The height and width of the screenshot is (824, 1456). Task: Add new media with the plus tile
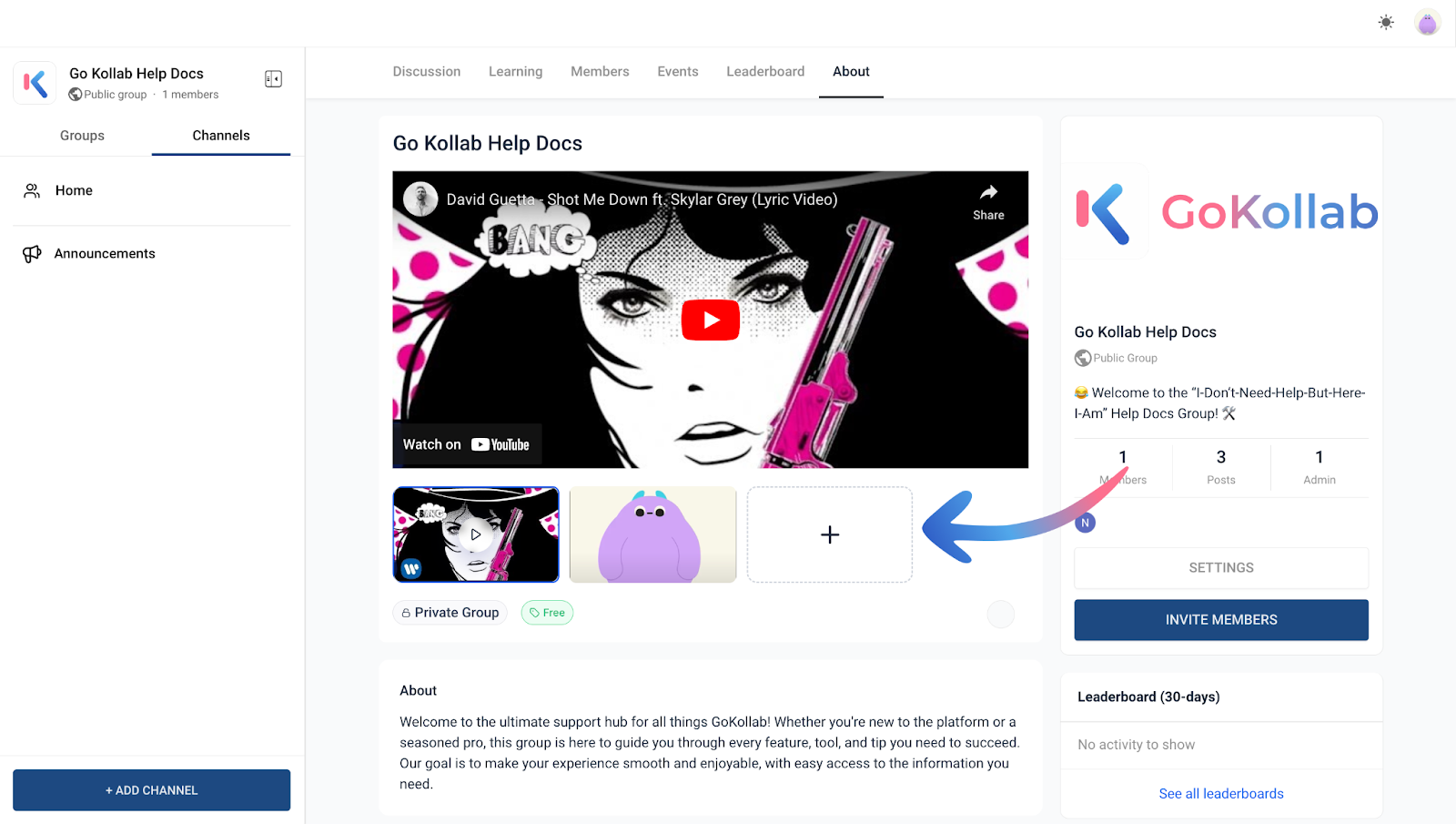(830, 534)
